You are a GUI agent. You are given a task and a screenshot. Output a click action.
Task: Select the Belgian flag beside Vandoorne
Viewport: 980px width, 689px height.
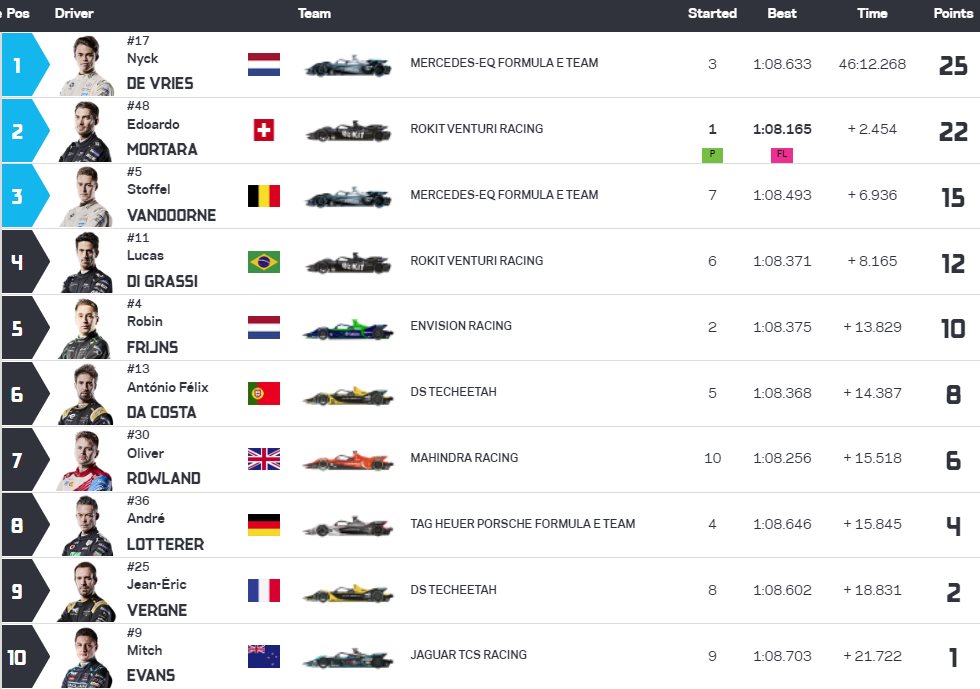264,196
